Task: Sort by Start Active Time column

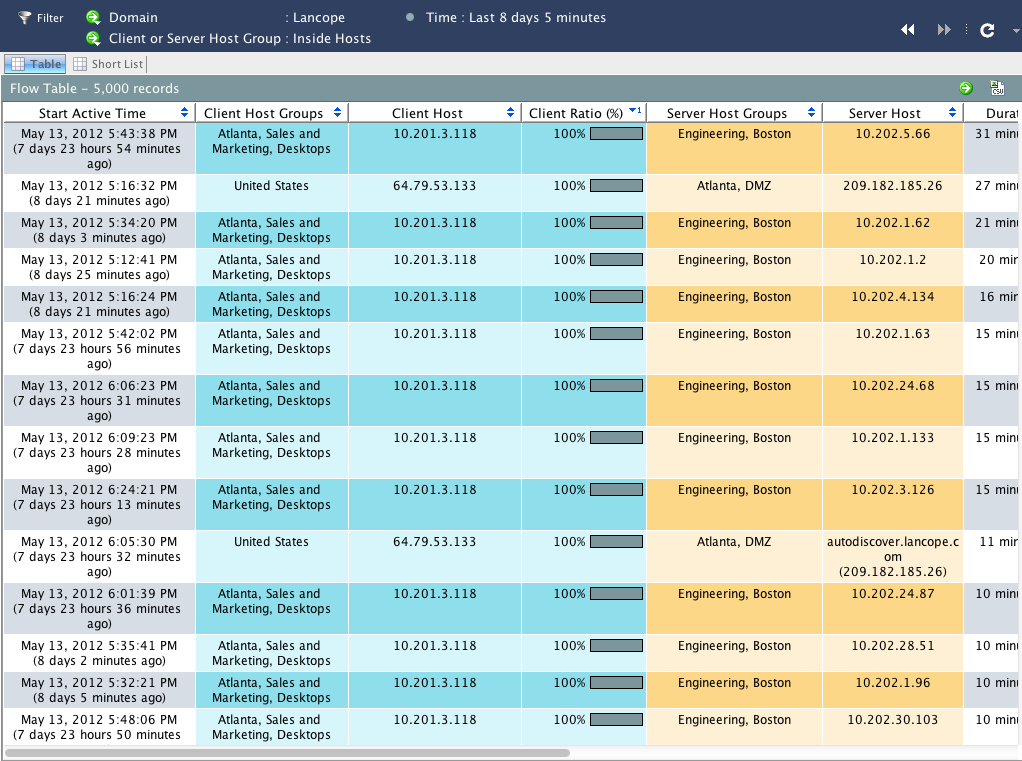Action: click(92, 113)
